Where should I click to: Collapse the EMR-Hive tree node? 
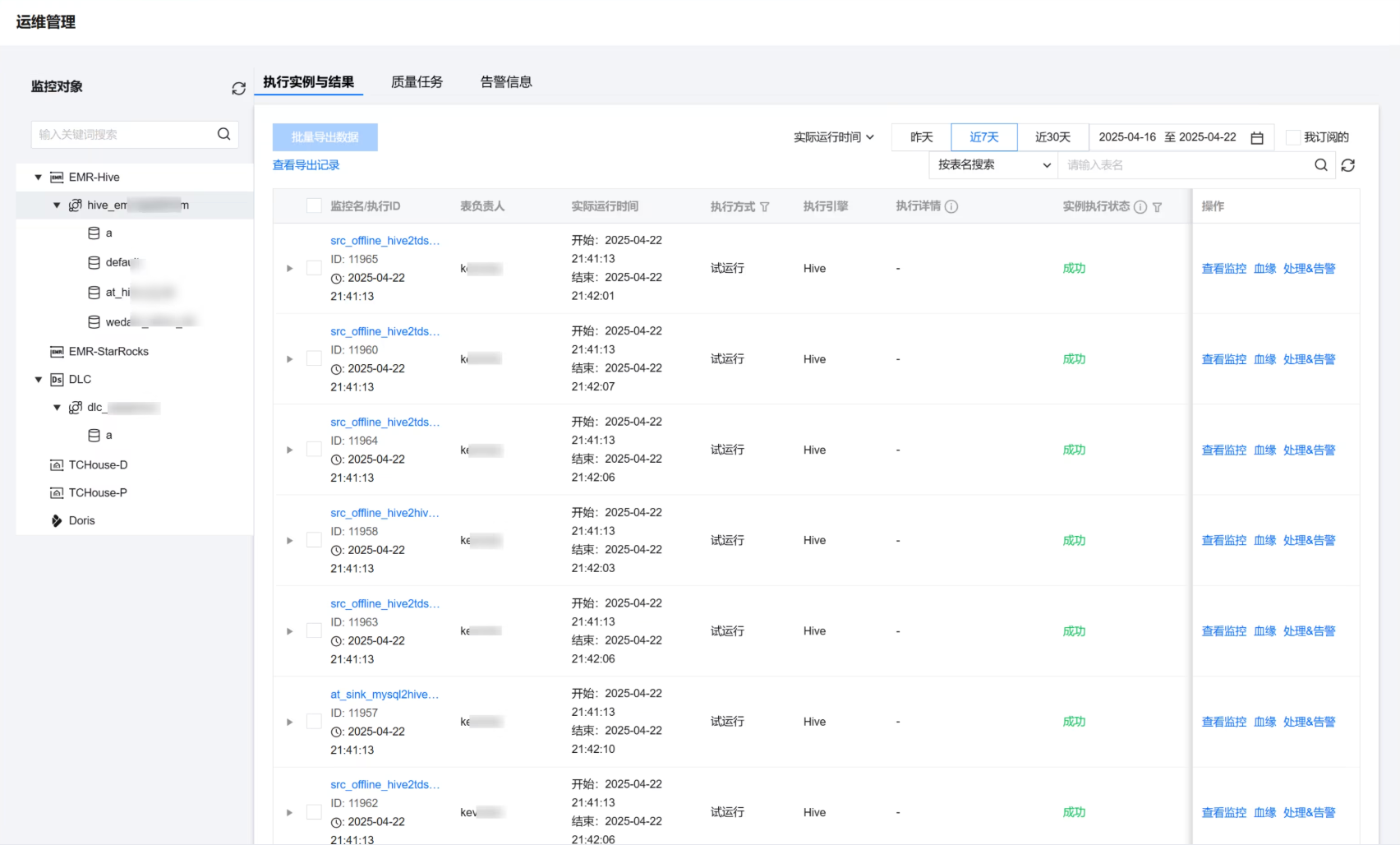pos(38,178)
